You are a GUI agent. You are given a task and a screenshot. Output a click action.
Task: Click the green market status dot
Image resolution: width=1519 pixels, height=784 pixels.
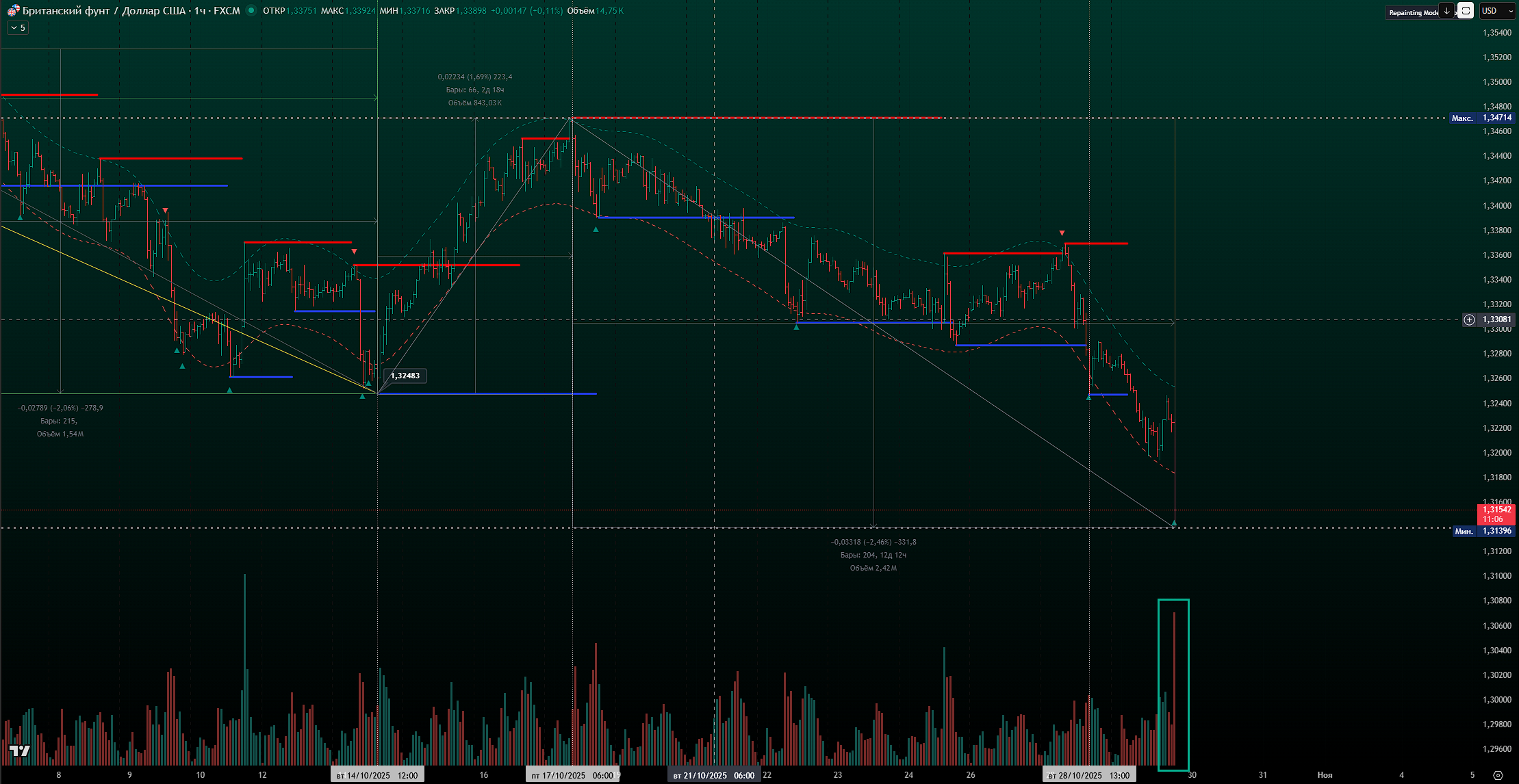[x=251, y=10]
